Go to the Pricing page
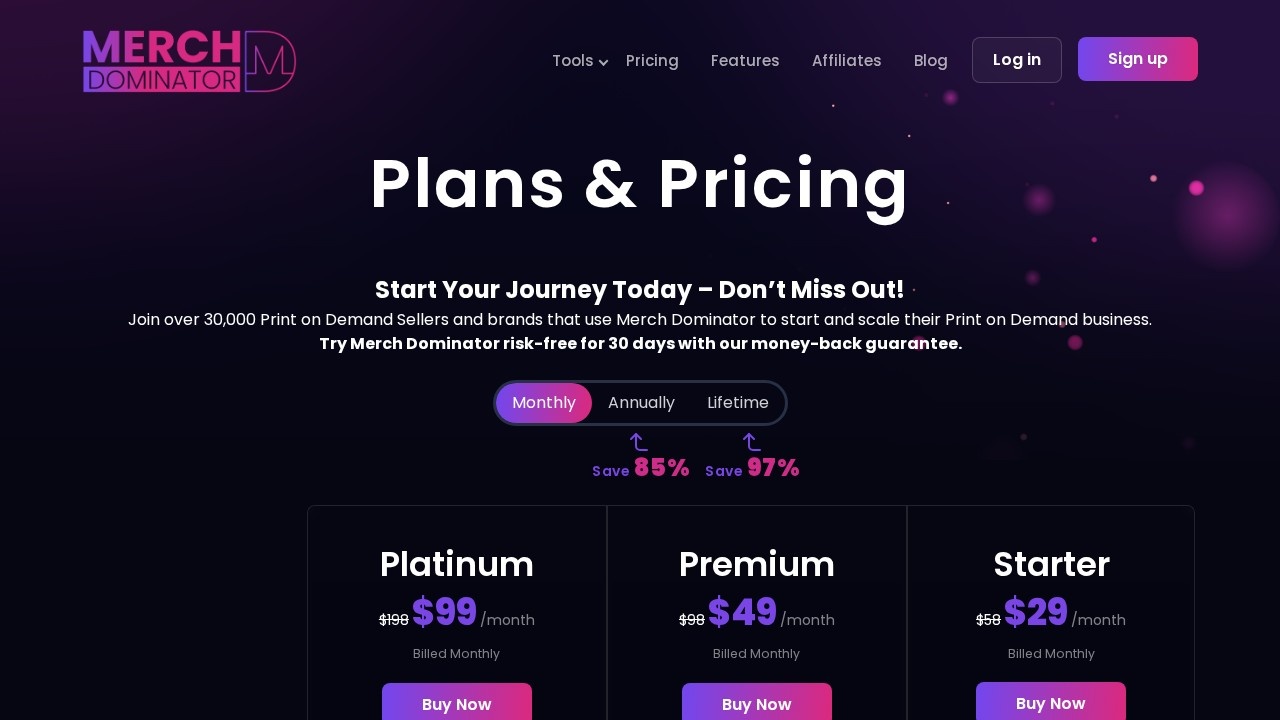The image size is (1280, 720). pos(652,61)
